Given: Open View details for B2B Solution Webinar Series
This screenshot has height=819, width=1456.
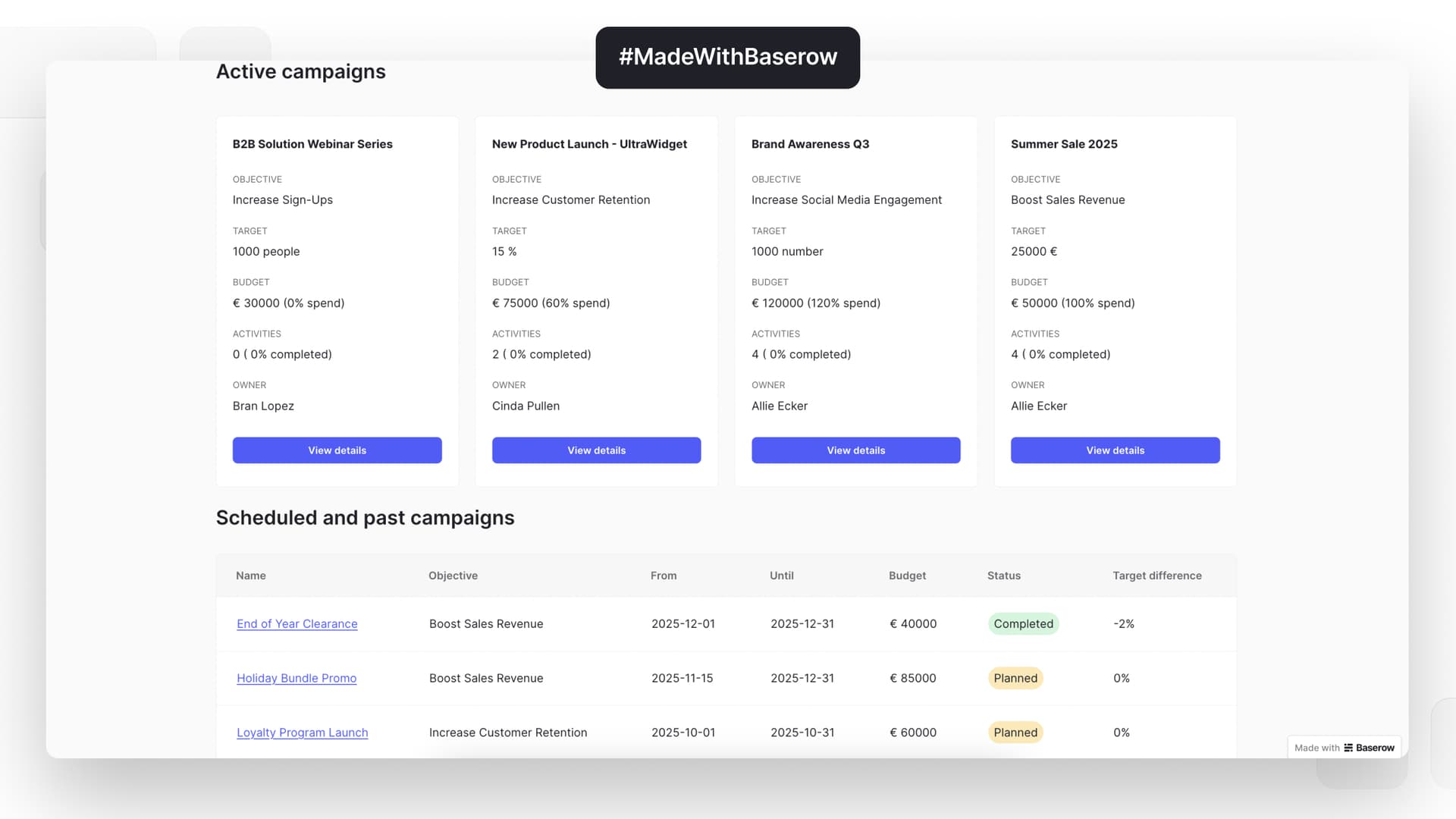Looking at the screenshot, I should click(337, 450).
